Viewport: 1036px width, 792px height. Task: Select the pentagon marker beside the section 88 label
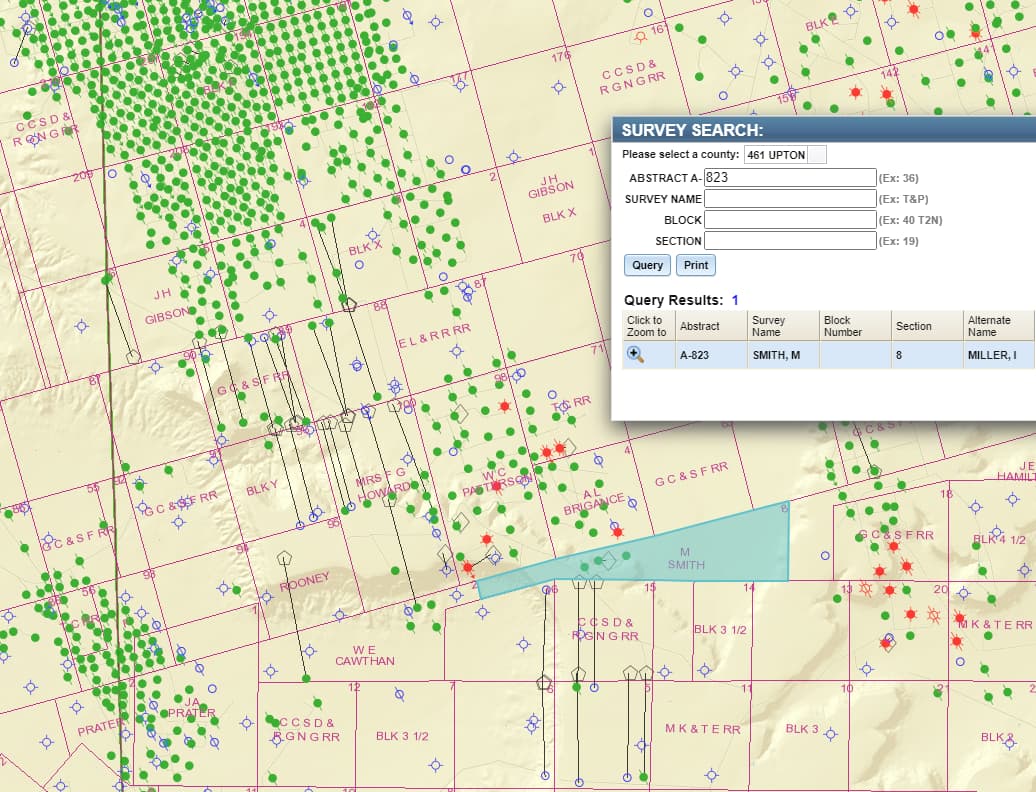point(349,305)
